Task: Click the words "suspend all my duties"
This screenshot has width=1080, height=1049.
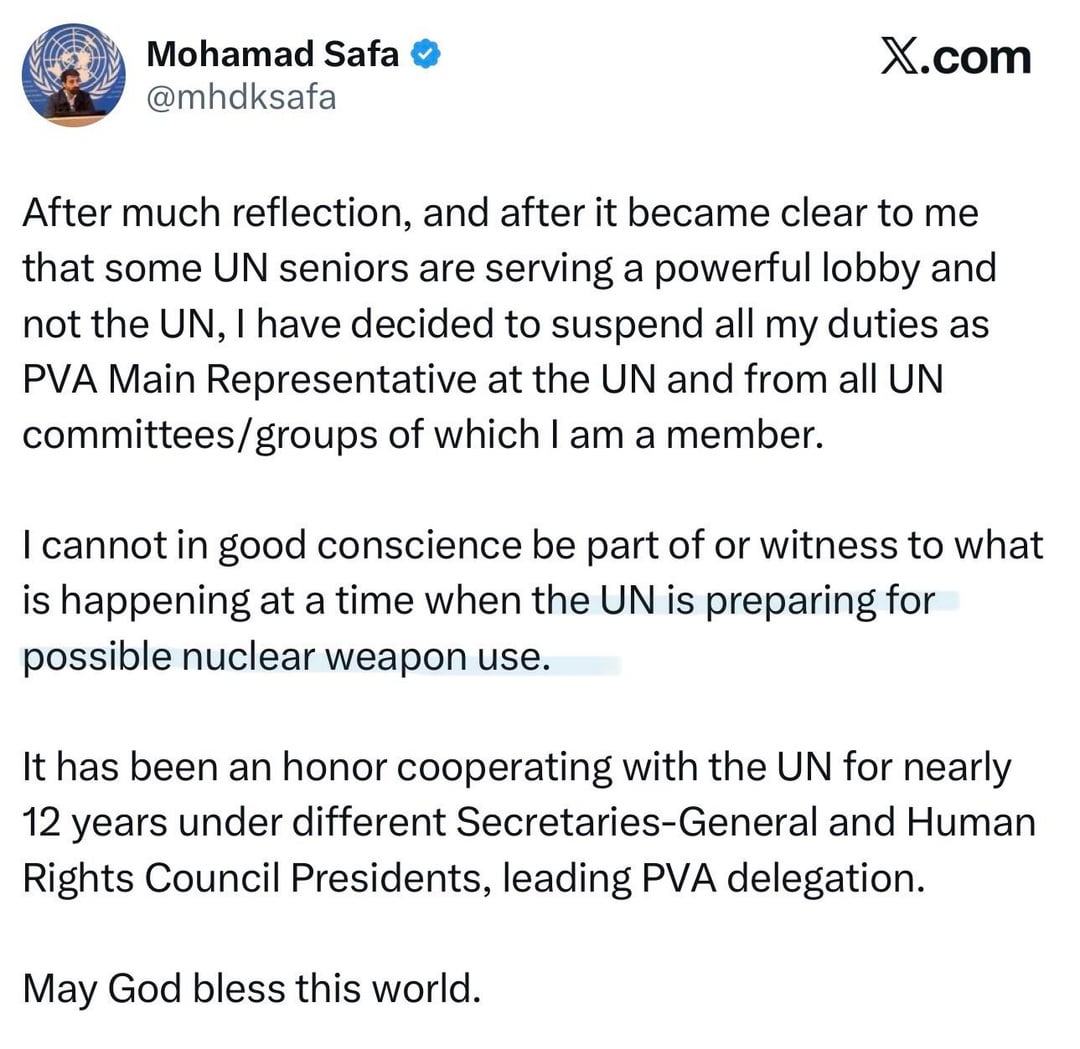Action: click(x=663, y=324)
